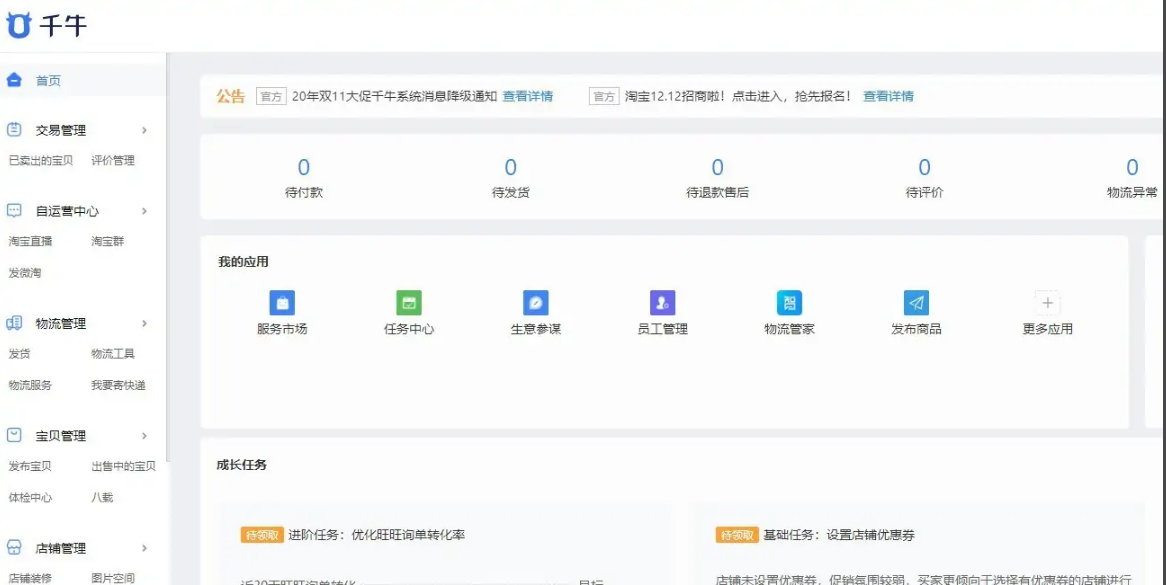Viewport: 1166px width, 585px height.
Task: Click the 交易管理 sidebar icon
Action: 12,129
